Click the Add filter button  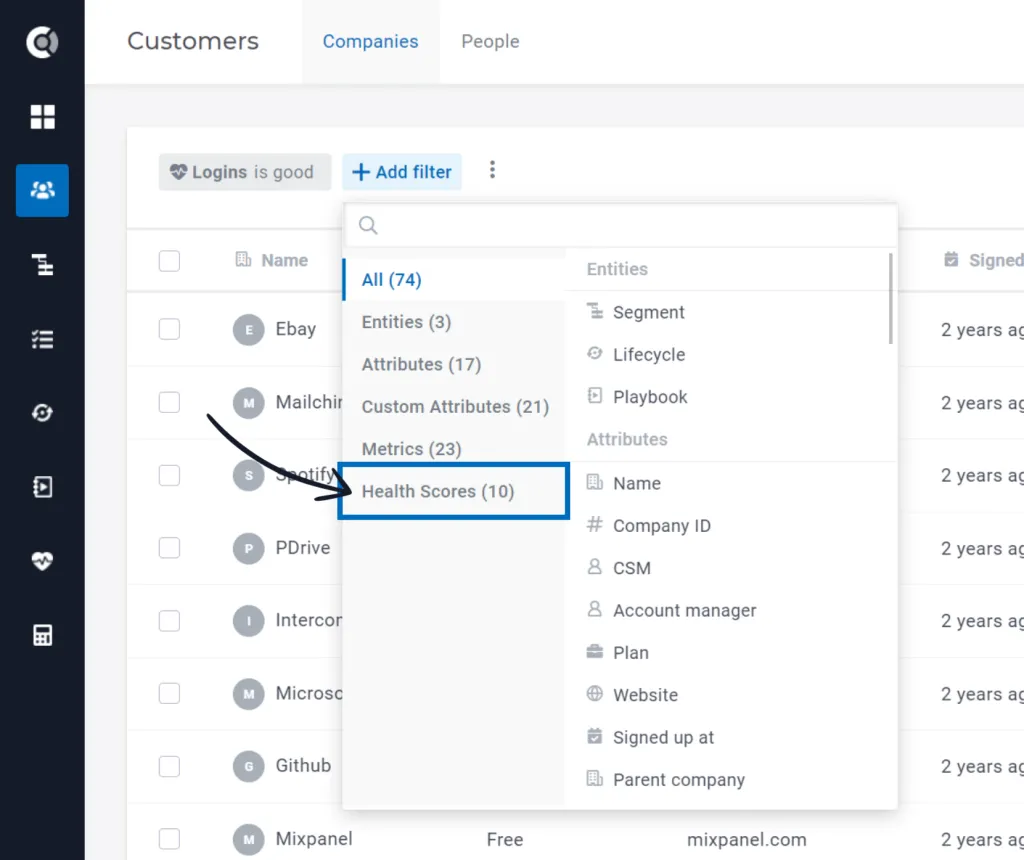(402, 172)
